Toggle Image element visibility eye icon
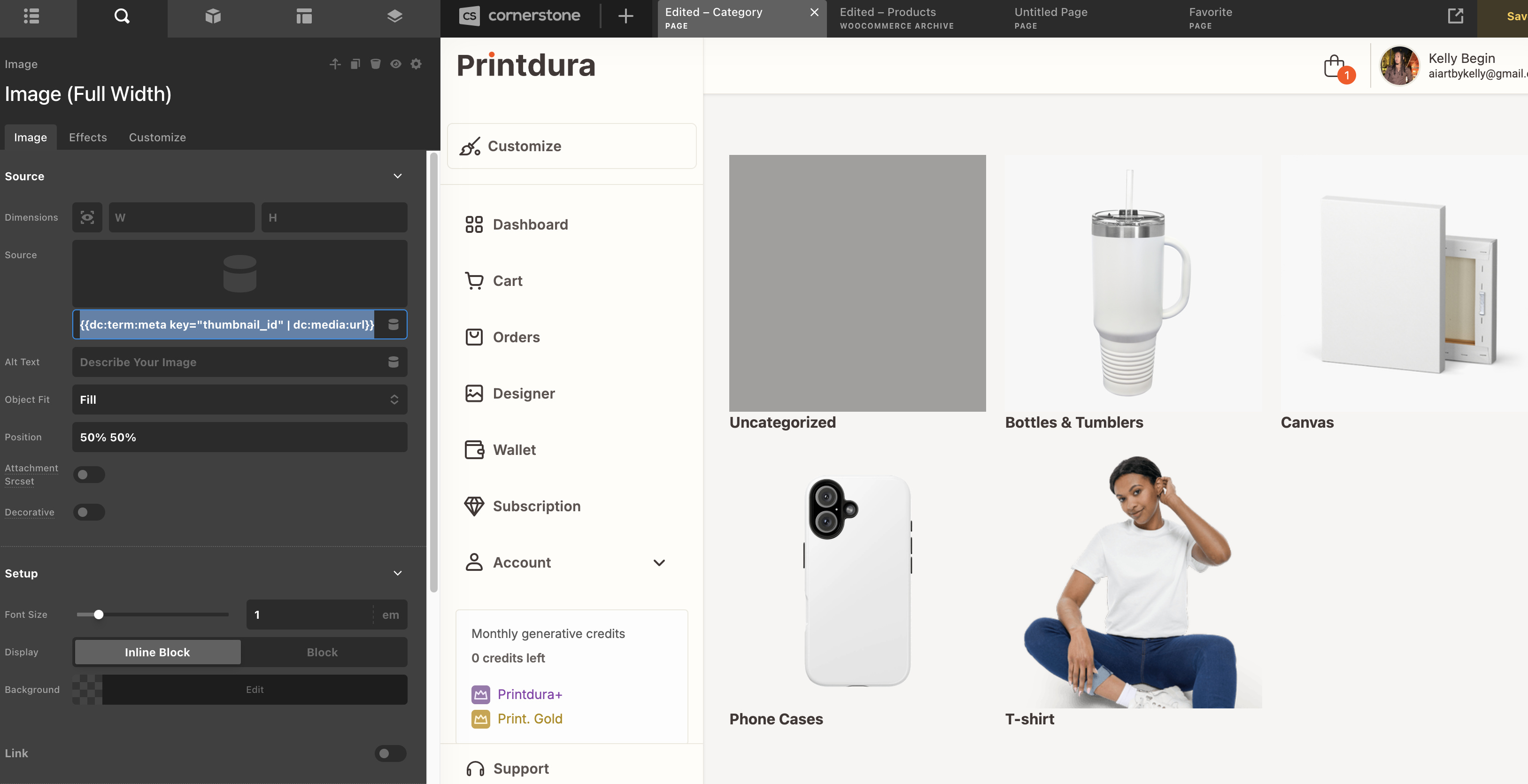Image resolution: width=1528 pixels, height=784 pixels. pos(396,63)
